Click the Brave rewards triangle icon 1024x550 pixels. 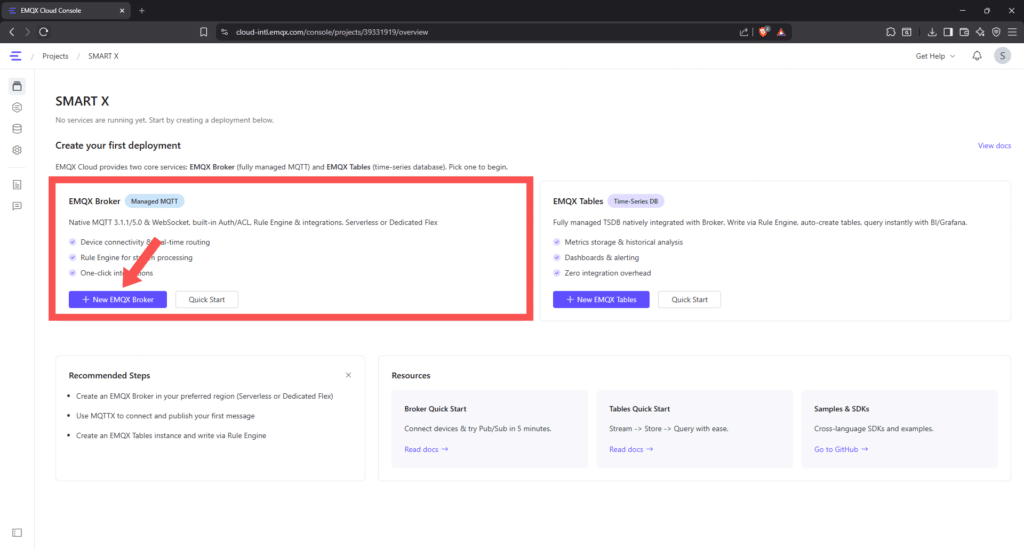781,32
